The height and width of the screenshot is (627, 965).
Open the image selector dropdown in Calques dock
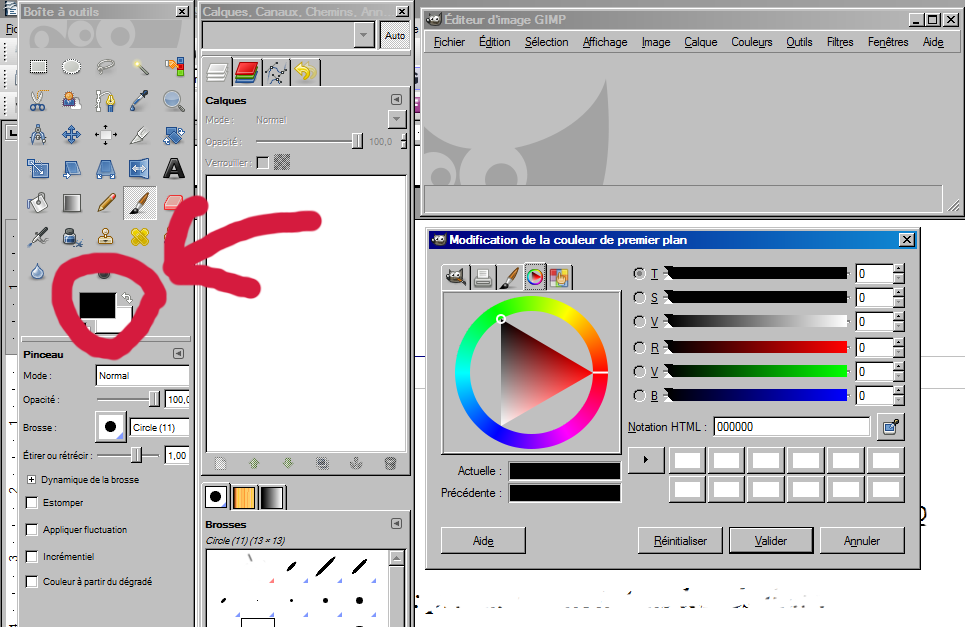[x=364, y=35]
